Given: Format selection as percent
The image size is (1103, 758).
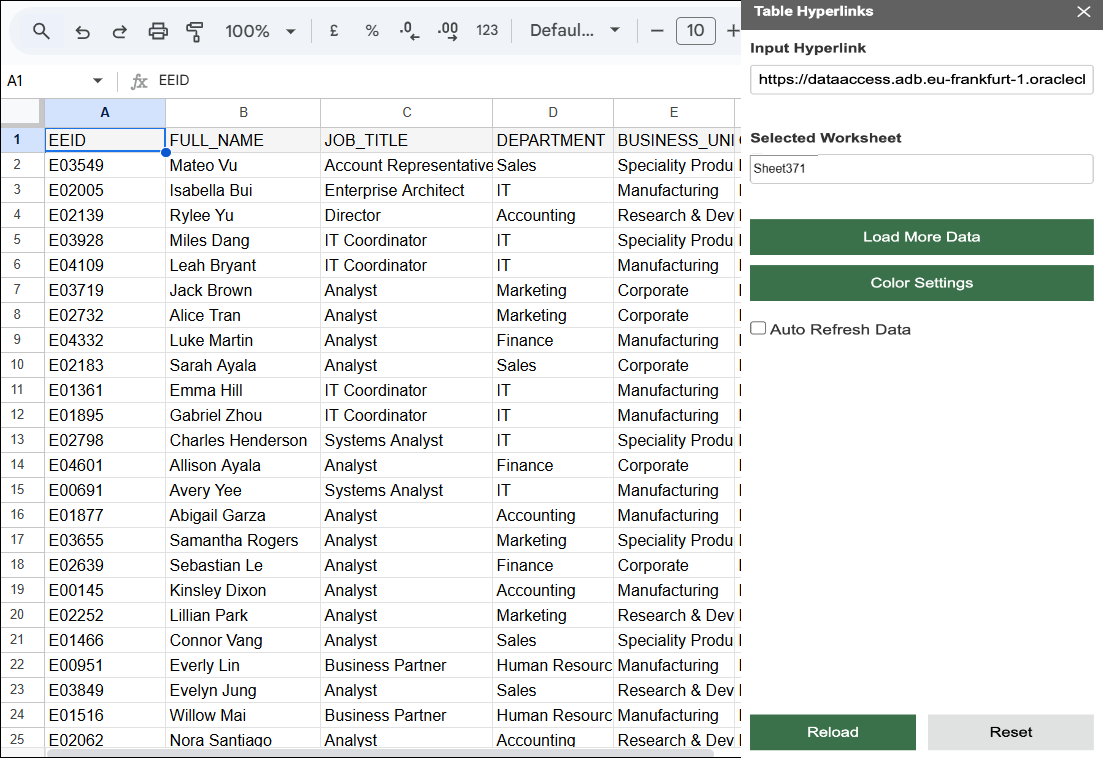Looking at the screenshot, I should [372, 30].
